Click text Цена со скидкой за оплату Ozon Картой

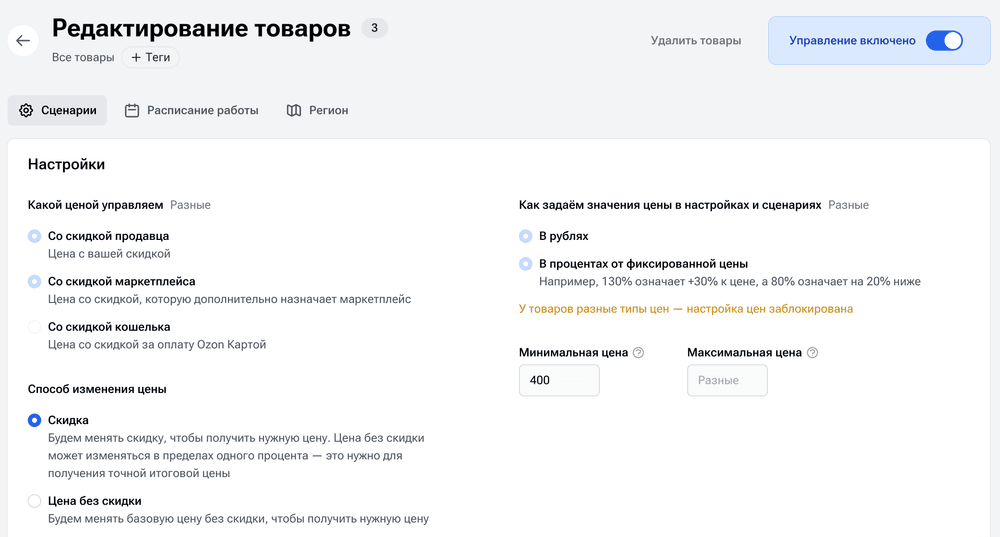pyautogui.click(x=157, y=345)
